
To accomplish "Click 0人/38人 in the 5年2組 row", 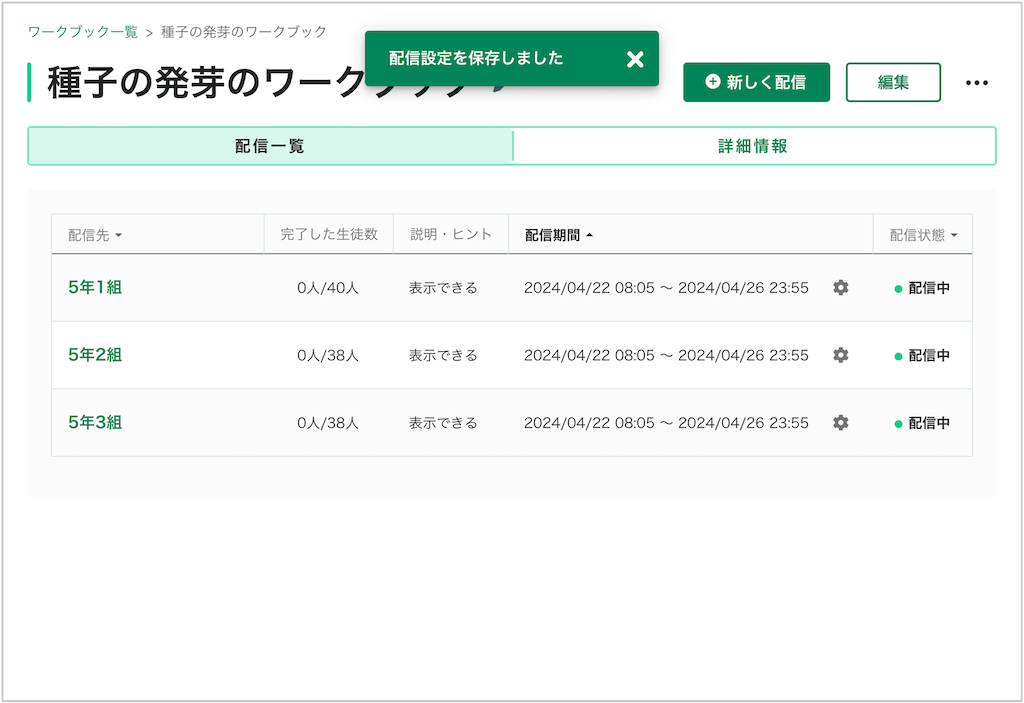I will [328, 355].
